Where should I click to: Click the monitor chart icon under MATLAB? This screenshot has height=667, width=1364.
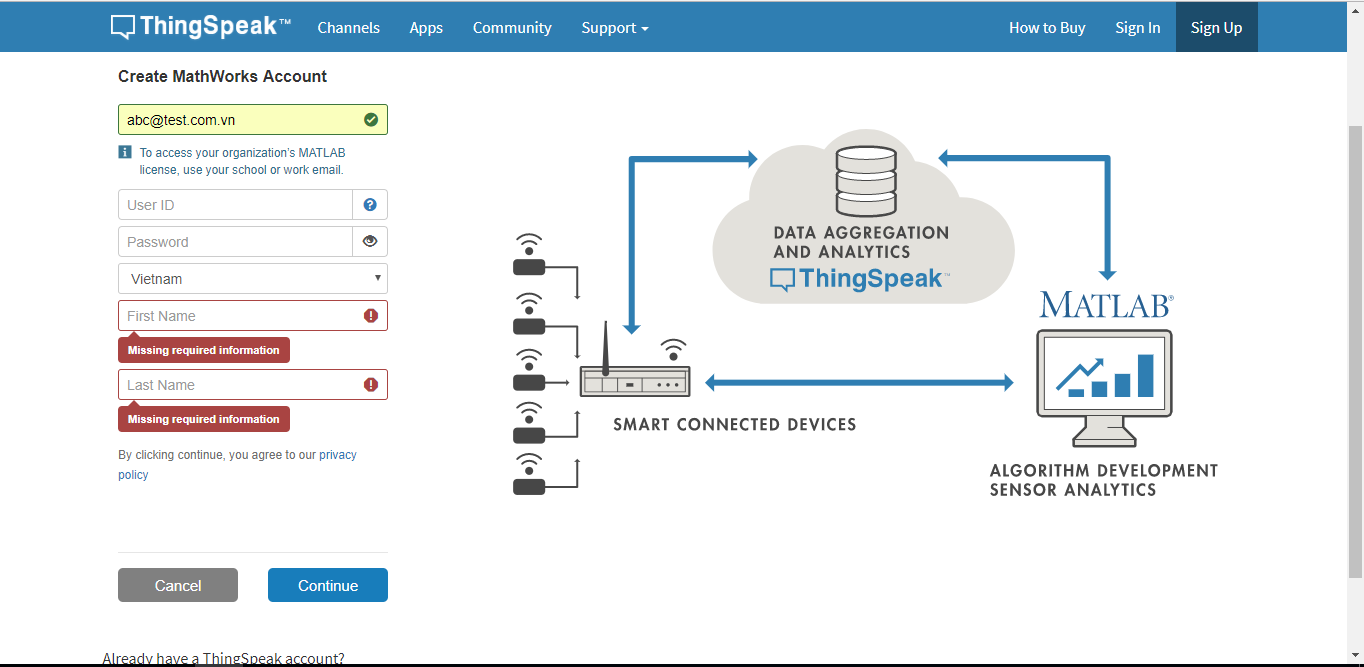pyautogui.click(x=1105, y=388)
